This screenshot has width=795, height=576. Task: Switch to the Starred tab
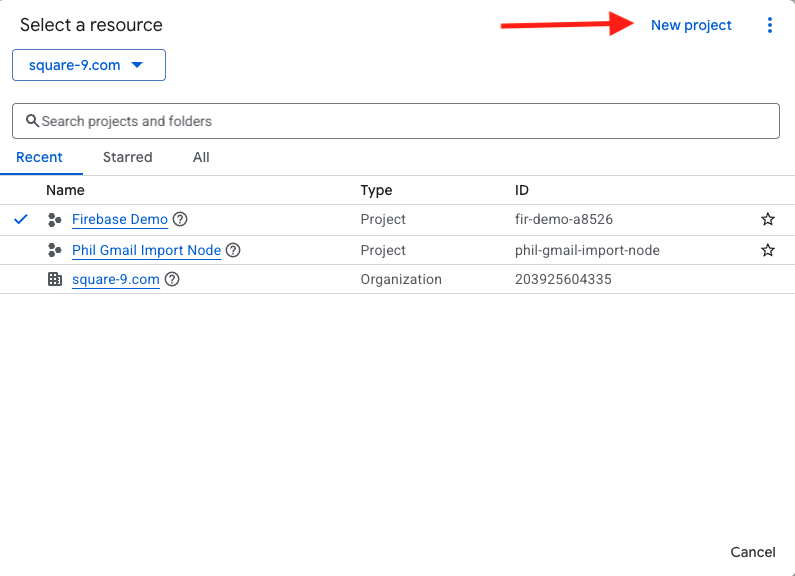[127, 157]
